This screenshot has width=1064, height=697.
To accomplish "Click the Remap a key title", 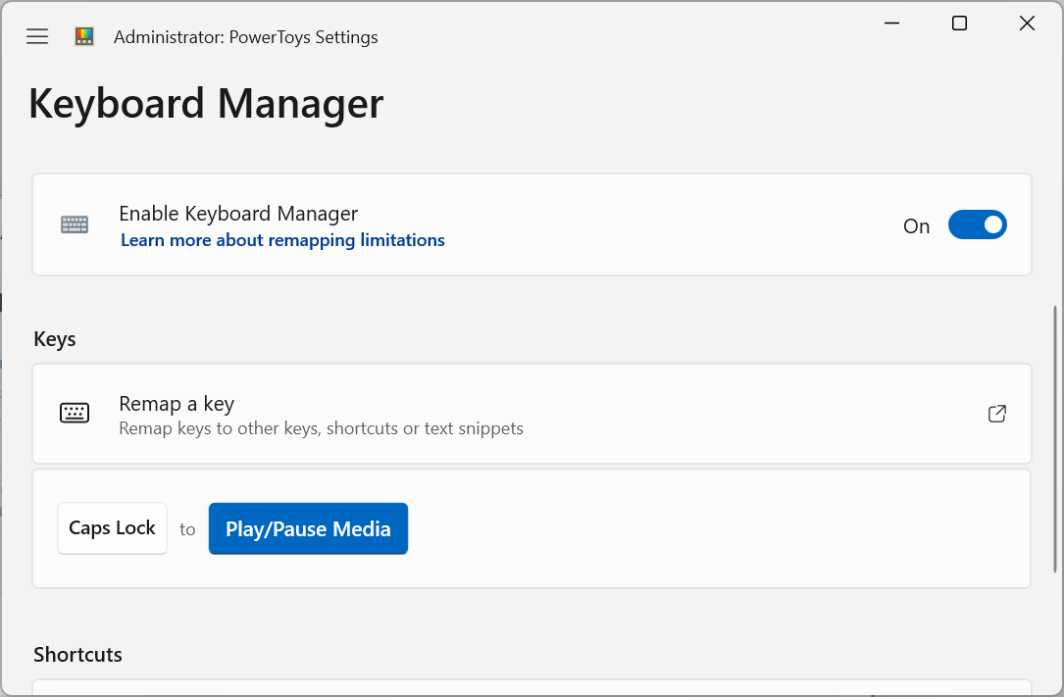I will tap(176, 404).
